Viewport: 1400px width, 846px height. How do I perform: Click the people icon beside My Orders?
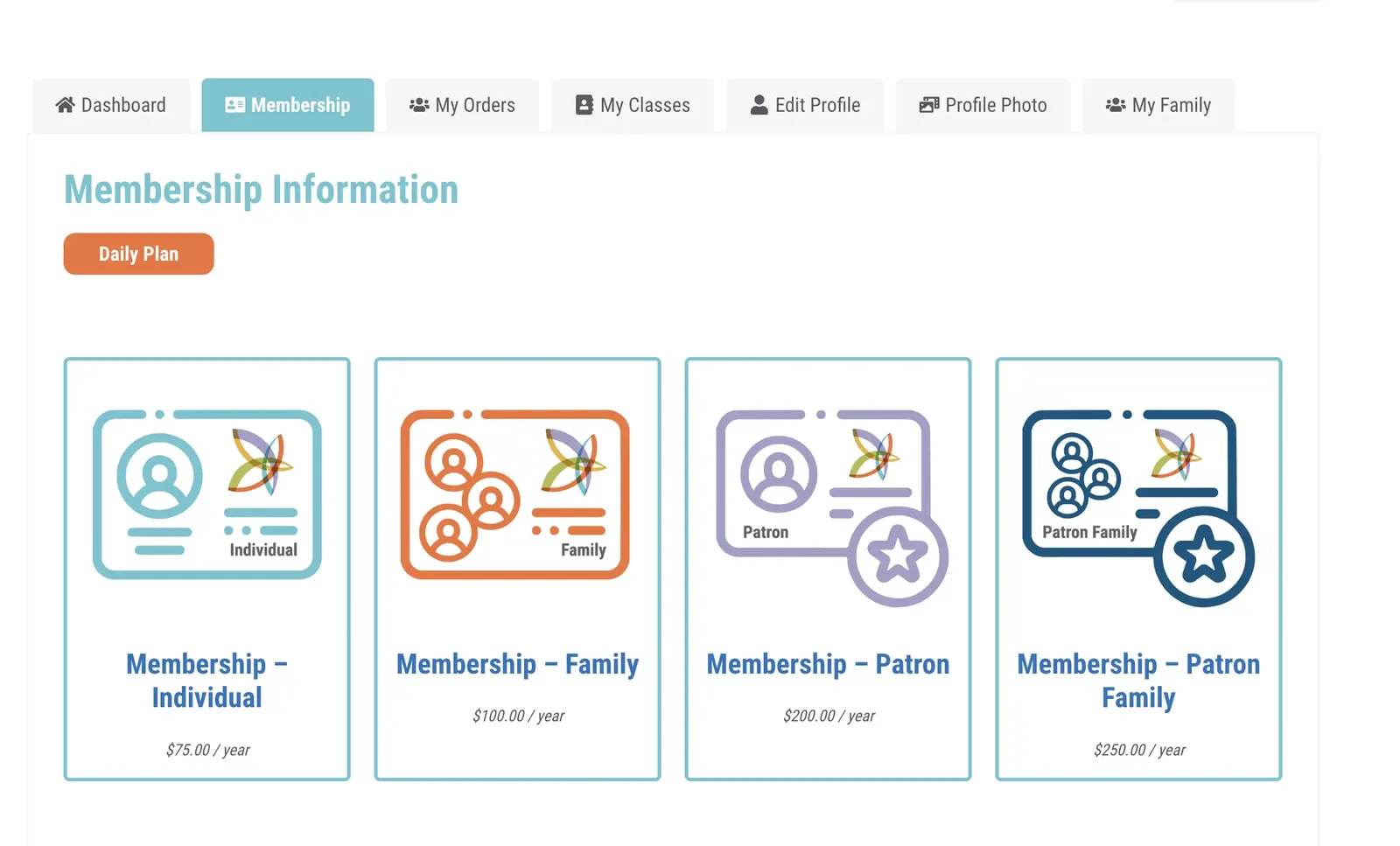419,105
